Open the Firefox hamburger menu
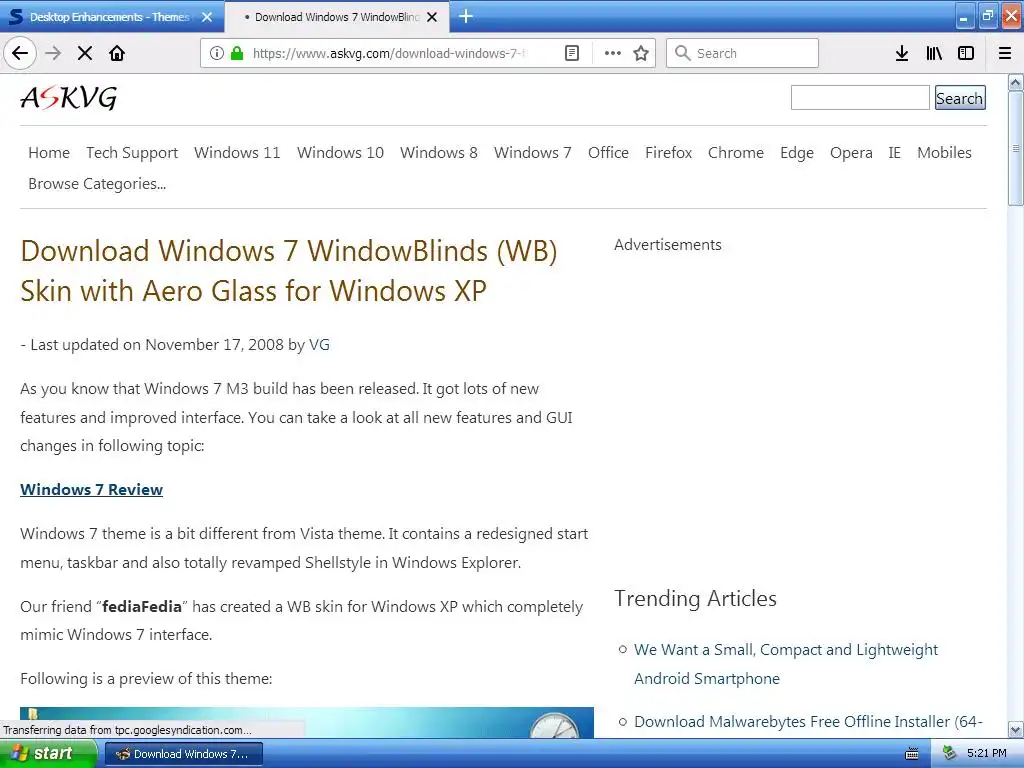 tap(1005, 53)
